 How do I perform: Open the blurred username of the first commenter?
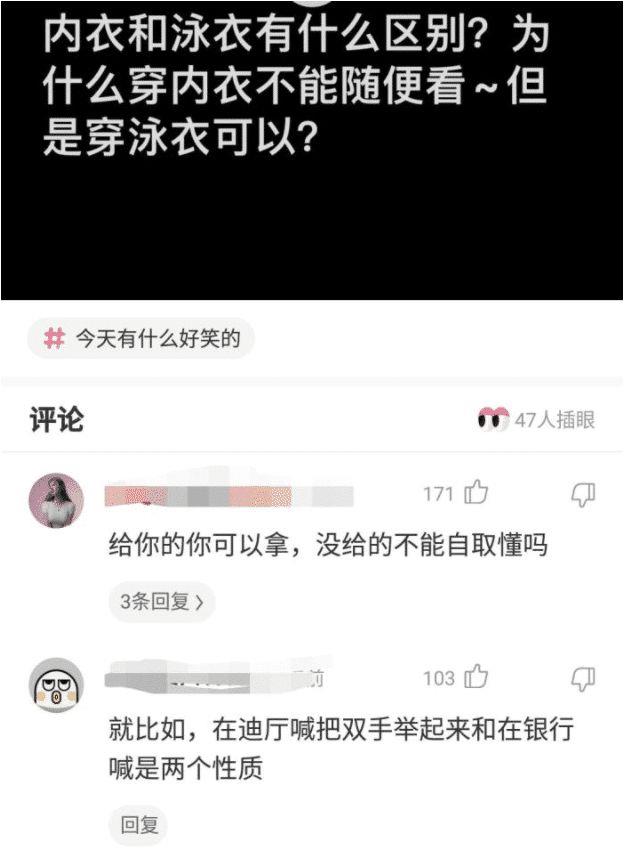[x=229, y=496]
